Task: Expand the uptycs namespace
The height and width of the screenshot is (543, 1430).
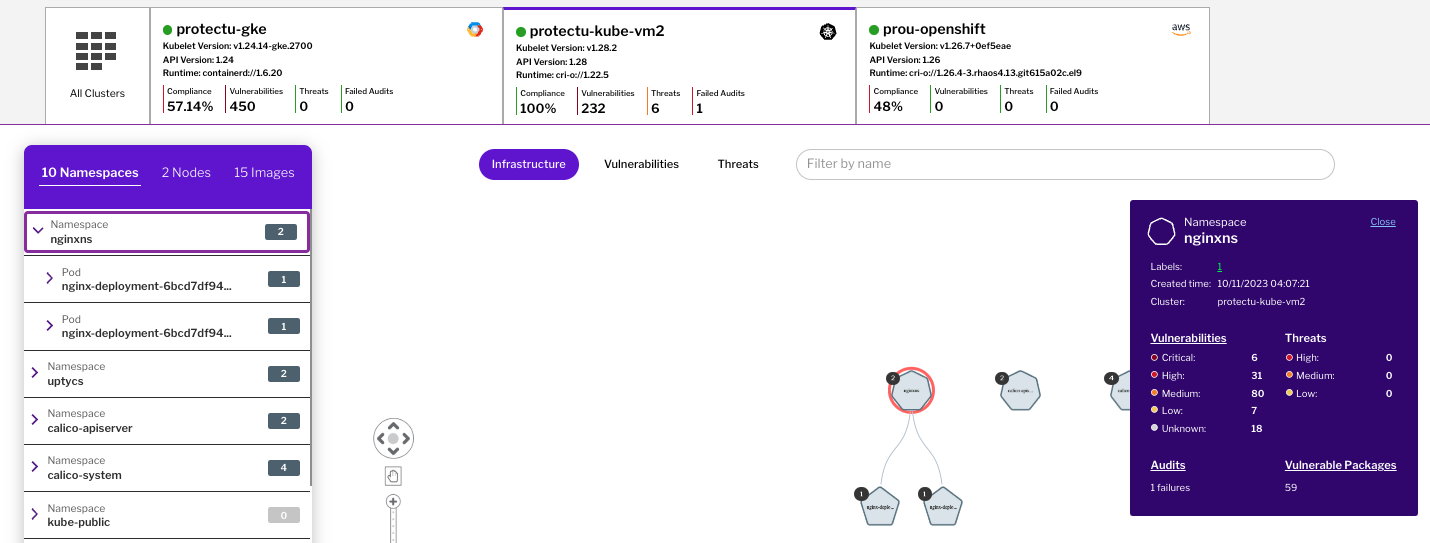Action: (x=35, y=373)
